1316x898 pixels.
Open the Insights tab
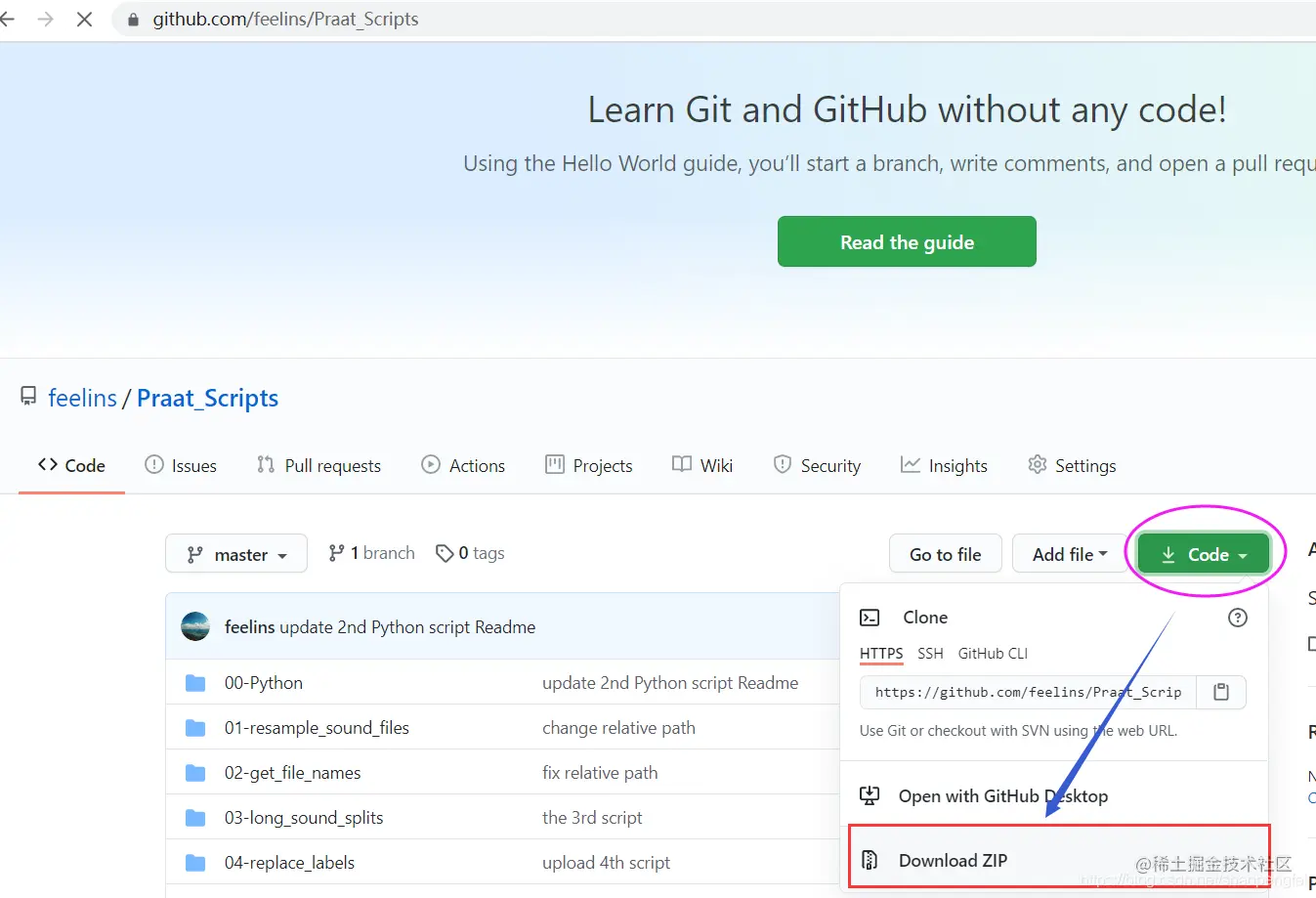coord(944,465)
